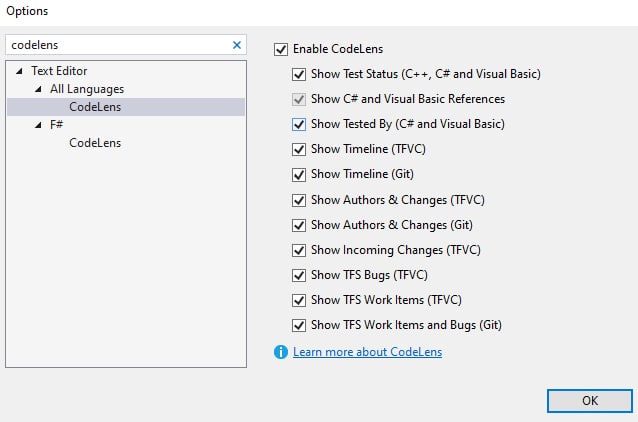This screenshot has width=638, height=422.
Task: Uncheck Show TFS Bugs (TFVC)
Action: pos(299,276)
